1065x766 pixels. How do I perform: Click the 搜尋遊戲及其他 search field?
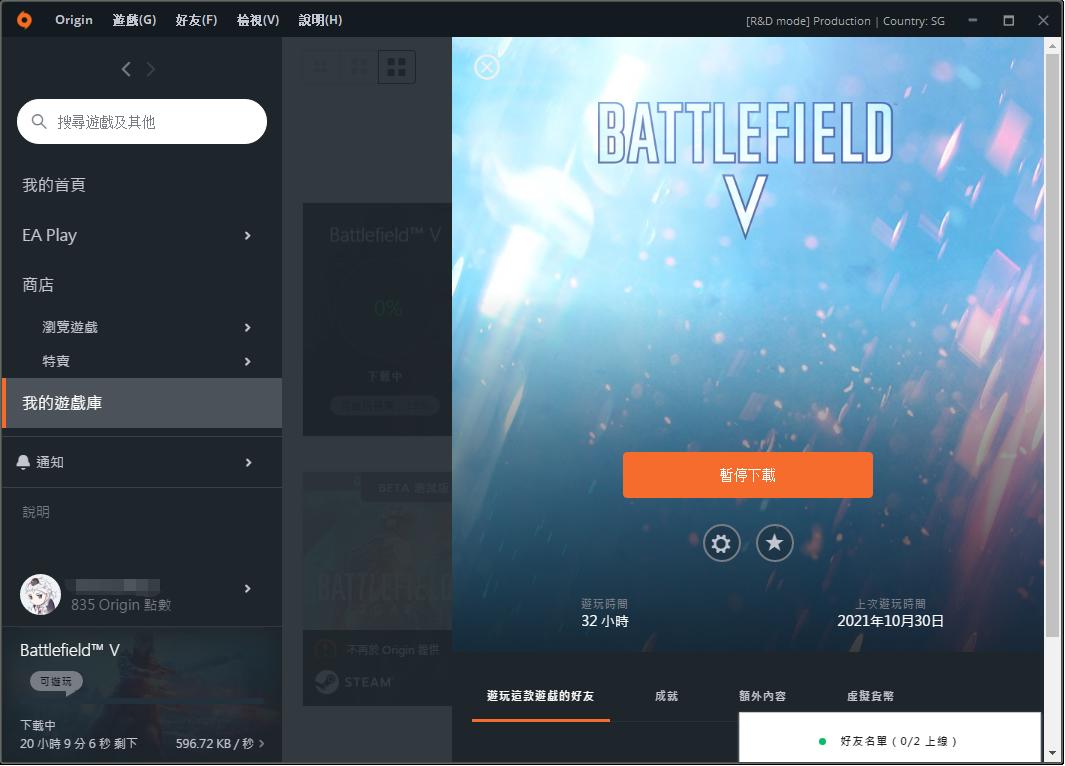(x=142, y=122)
